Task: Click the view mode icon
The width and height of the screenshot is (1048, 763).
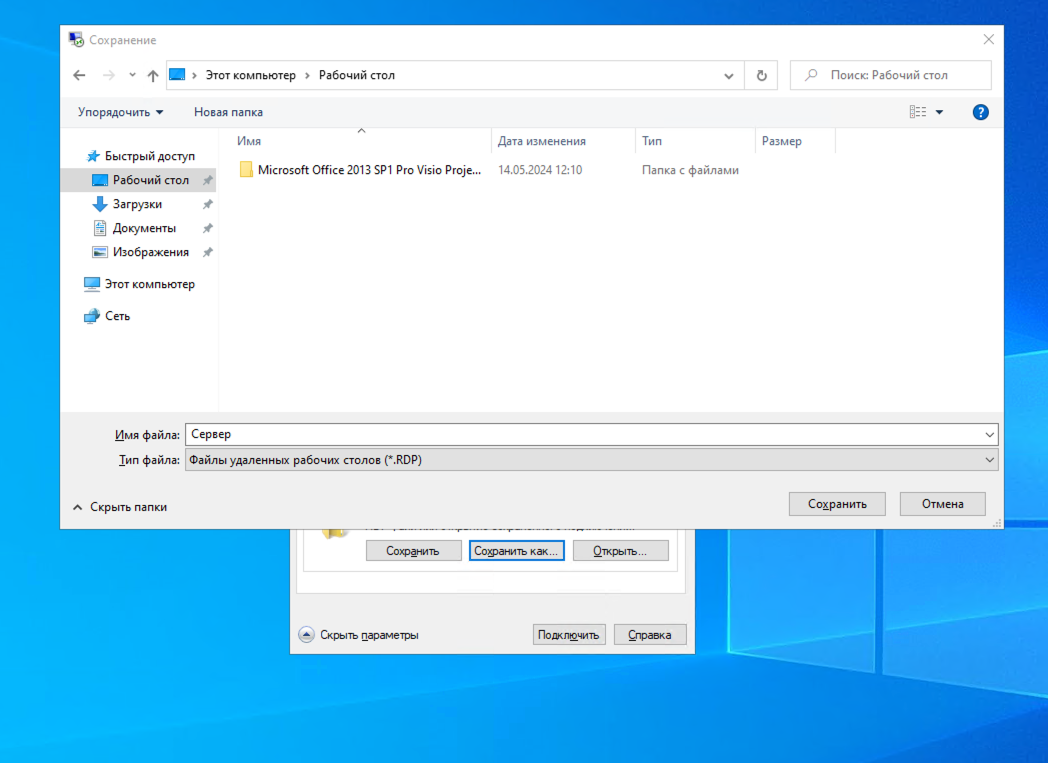Action: 917,112
